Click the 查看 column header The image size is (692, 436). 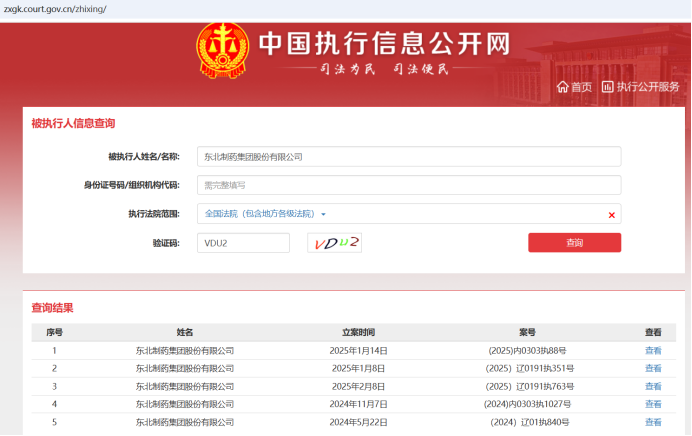[x=653, y=332]
